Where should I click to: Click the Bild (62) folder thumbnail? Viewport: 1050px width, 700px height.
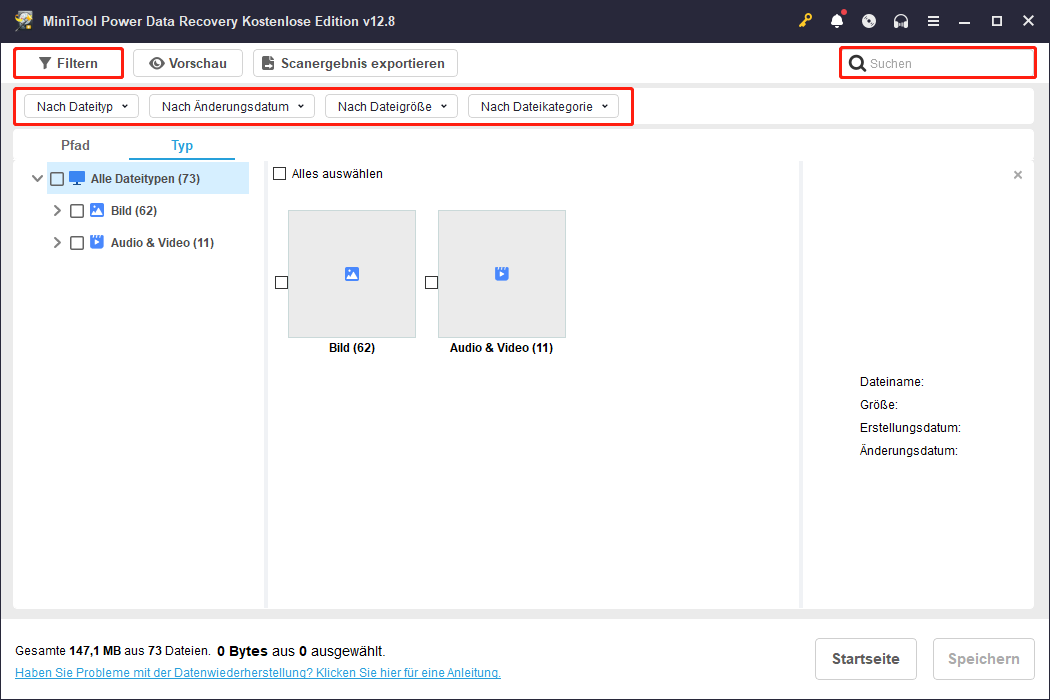point(351,273)
